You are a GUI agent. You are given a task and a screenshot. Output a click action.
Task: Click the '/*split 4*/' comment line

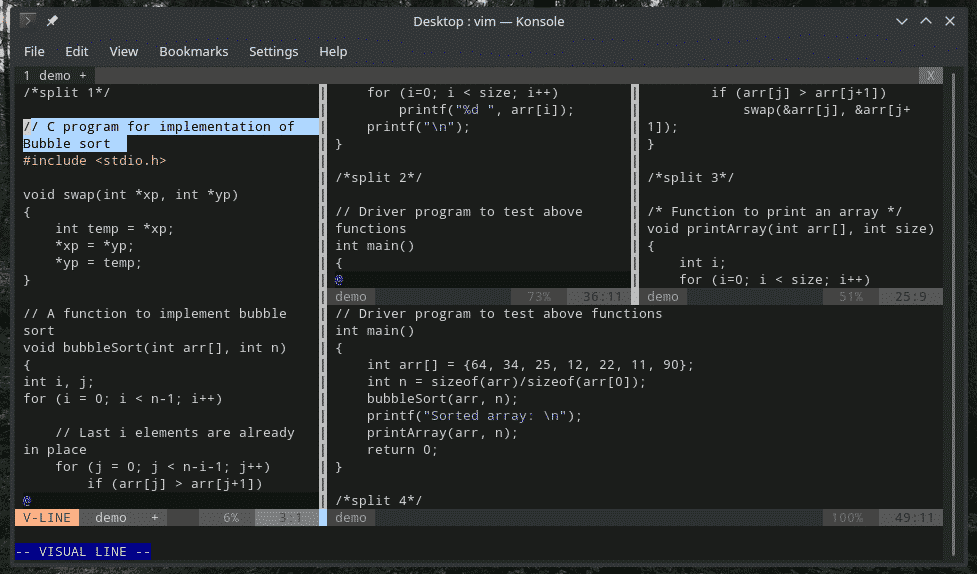[379, 500]
